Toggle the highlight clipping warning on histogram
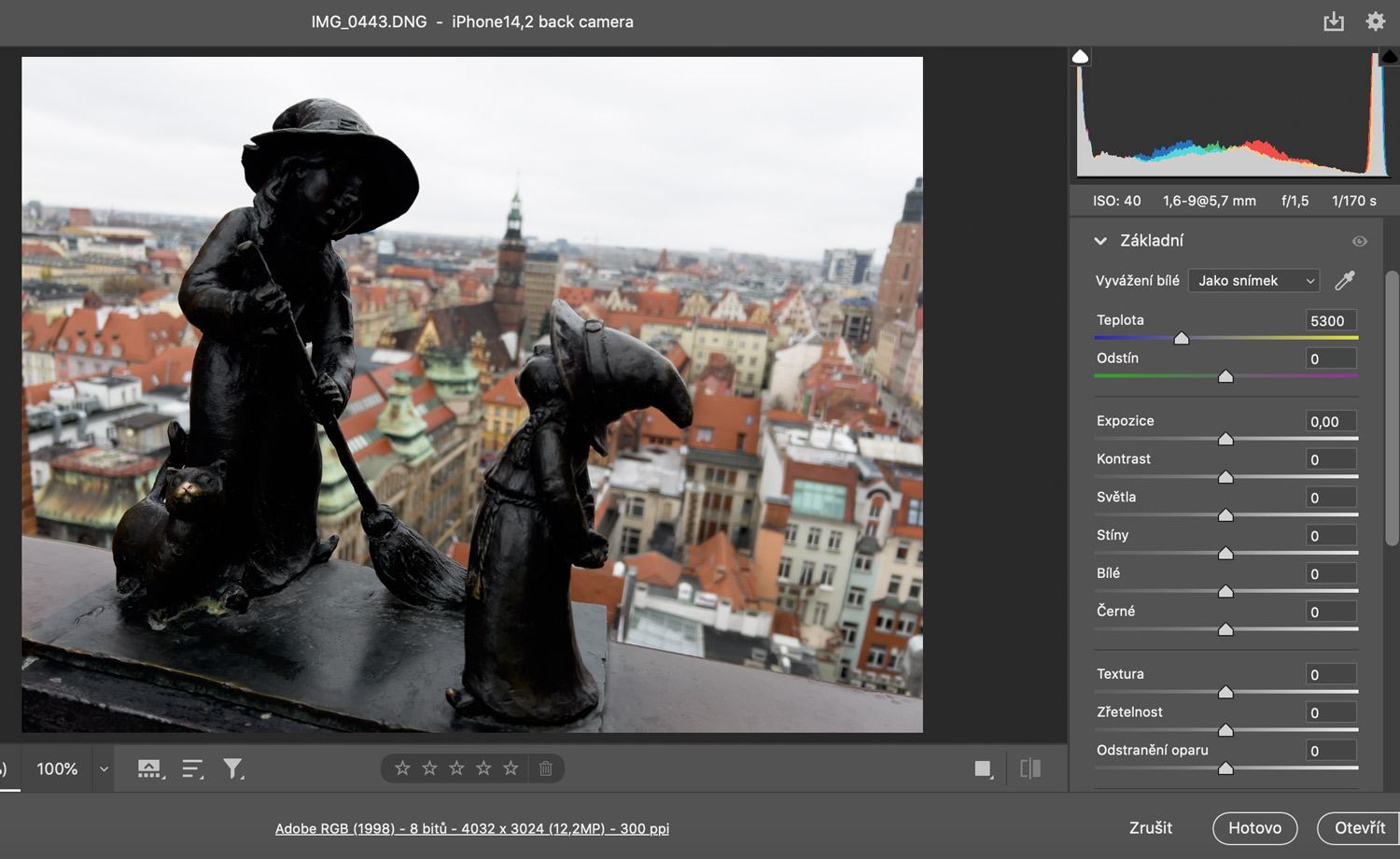Image resolution: width=1400 pixels, height=859 pixels. click(1389, 57)
